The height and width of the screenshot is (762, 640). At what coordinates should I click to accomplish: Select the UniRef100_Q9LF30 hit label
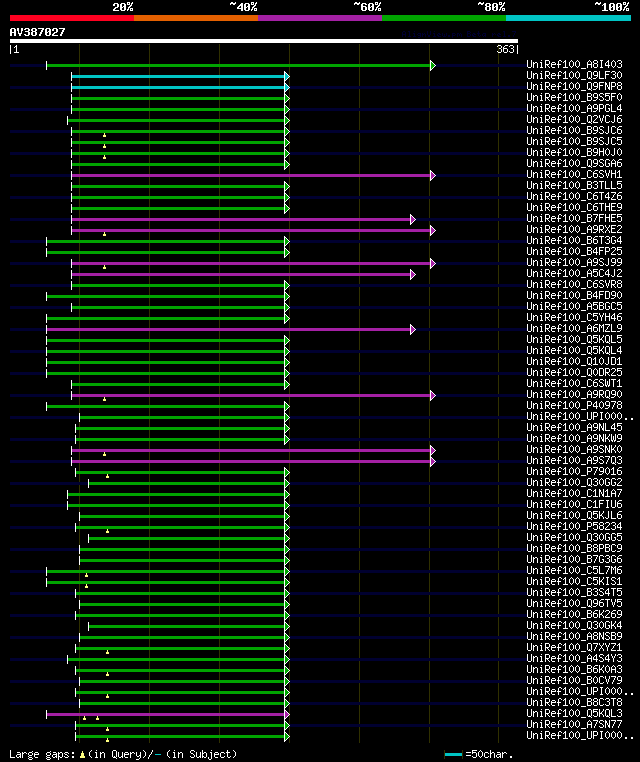coord(574,75)
